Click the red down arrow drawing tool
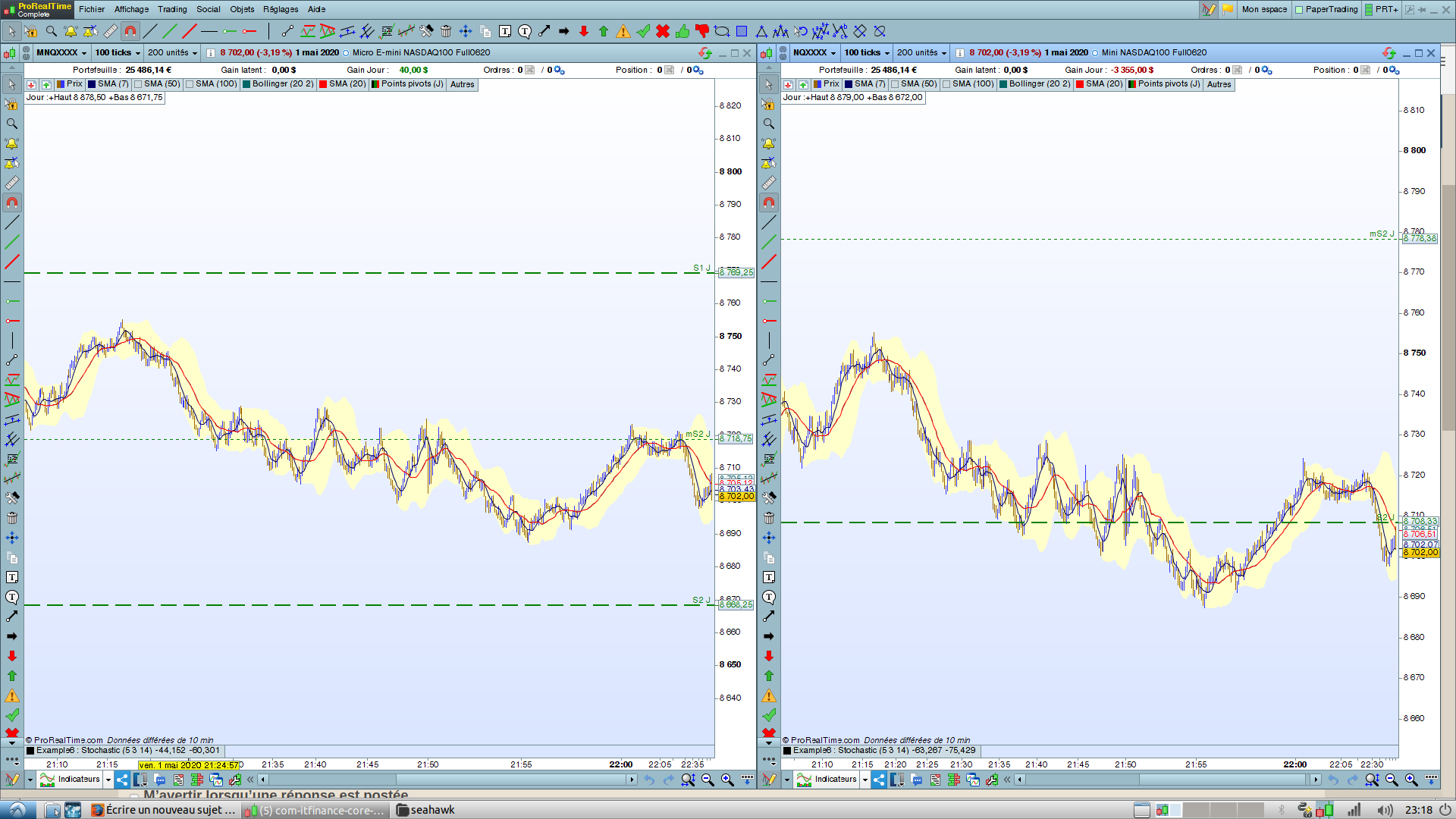1456x819 pixels. (584, 31)
